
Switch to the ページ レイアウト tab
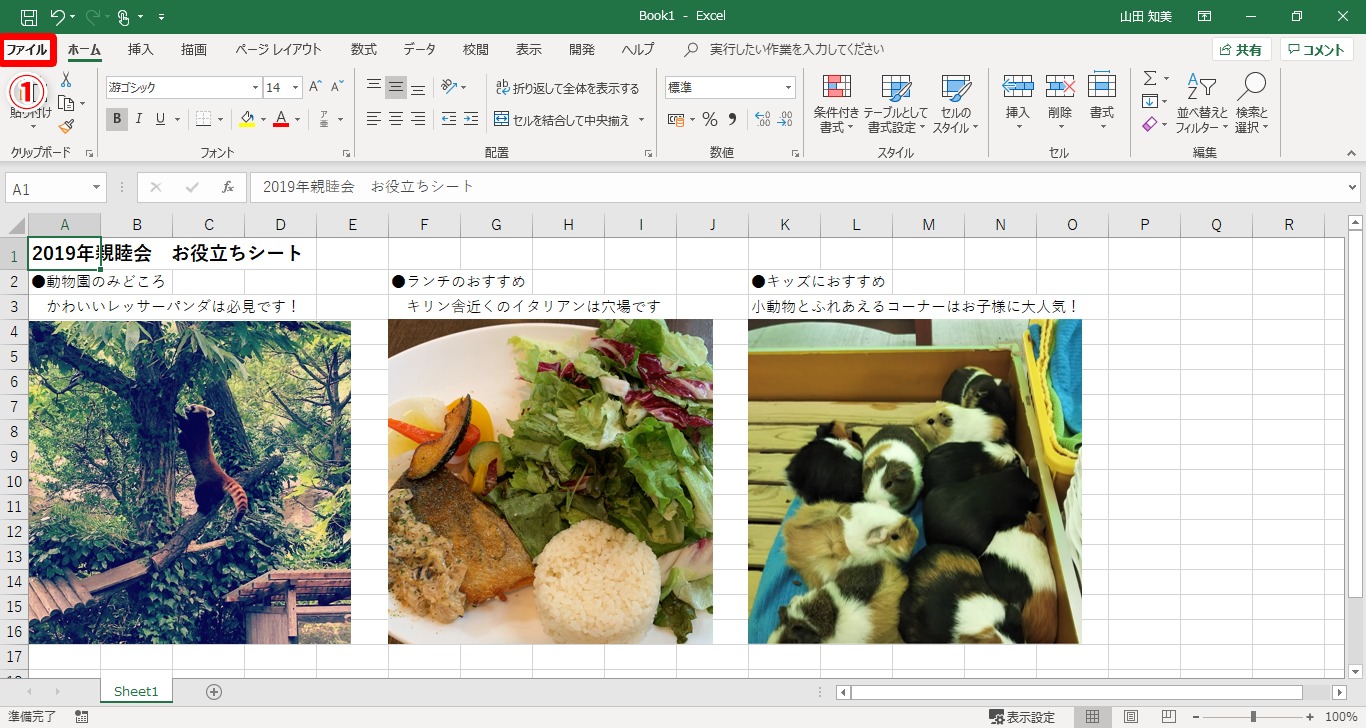tap(279, 49)
